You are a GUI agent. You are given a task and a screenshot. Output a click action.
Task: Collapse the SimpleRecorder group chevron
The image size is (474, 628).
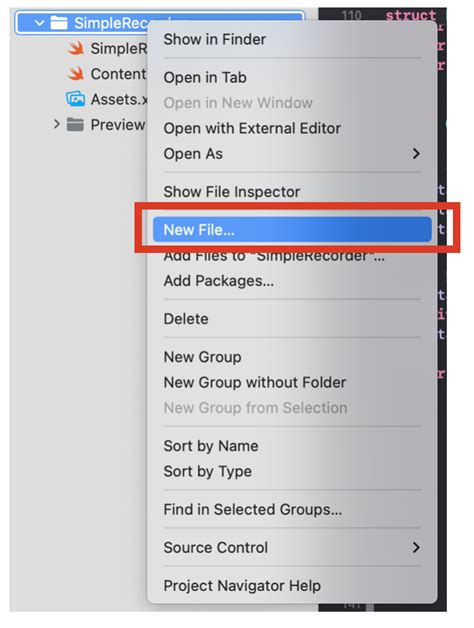pos(39,23)
